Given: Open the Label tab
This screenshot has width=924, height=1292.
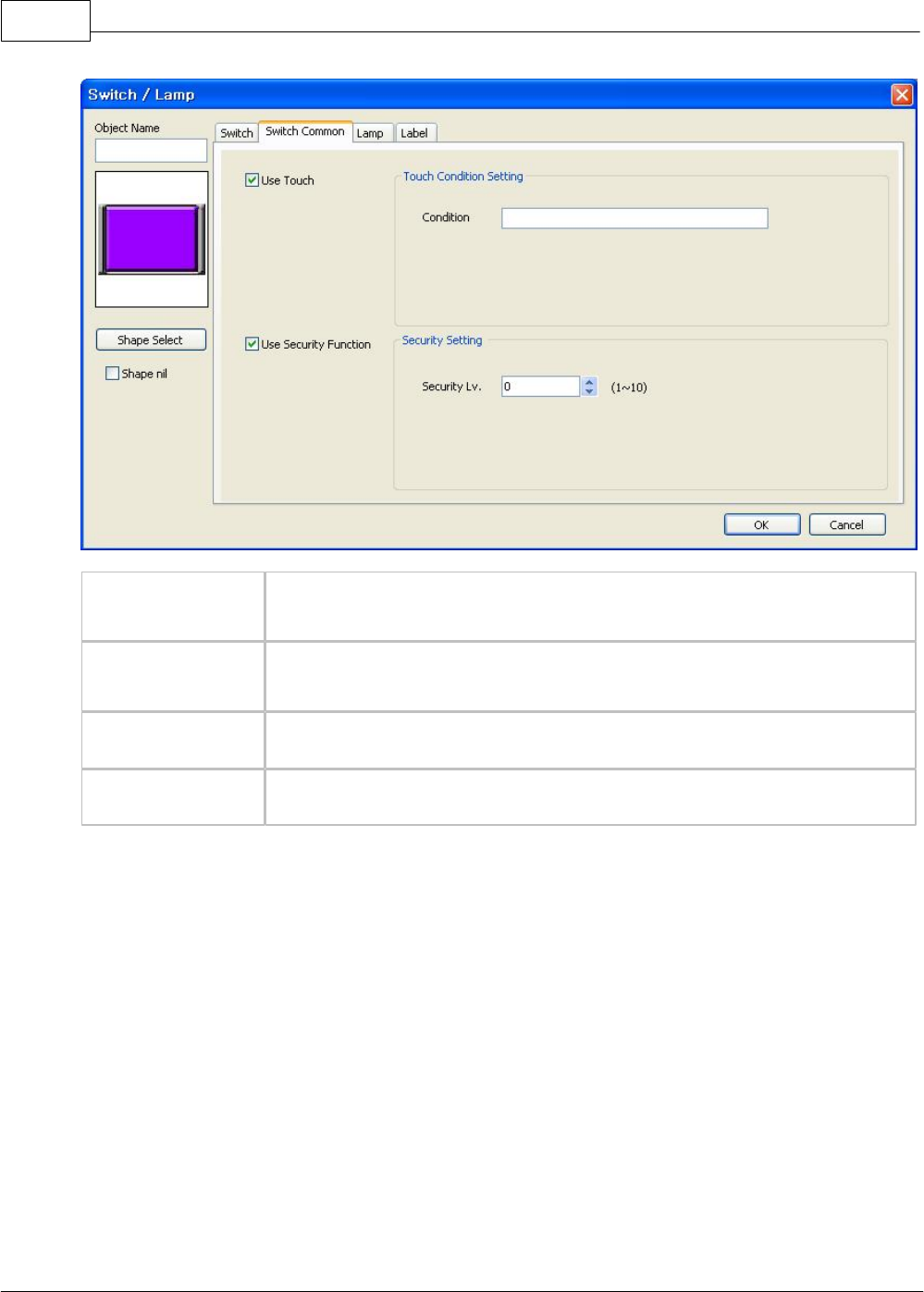Looking at the screenshot, I should [414, 133].
